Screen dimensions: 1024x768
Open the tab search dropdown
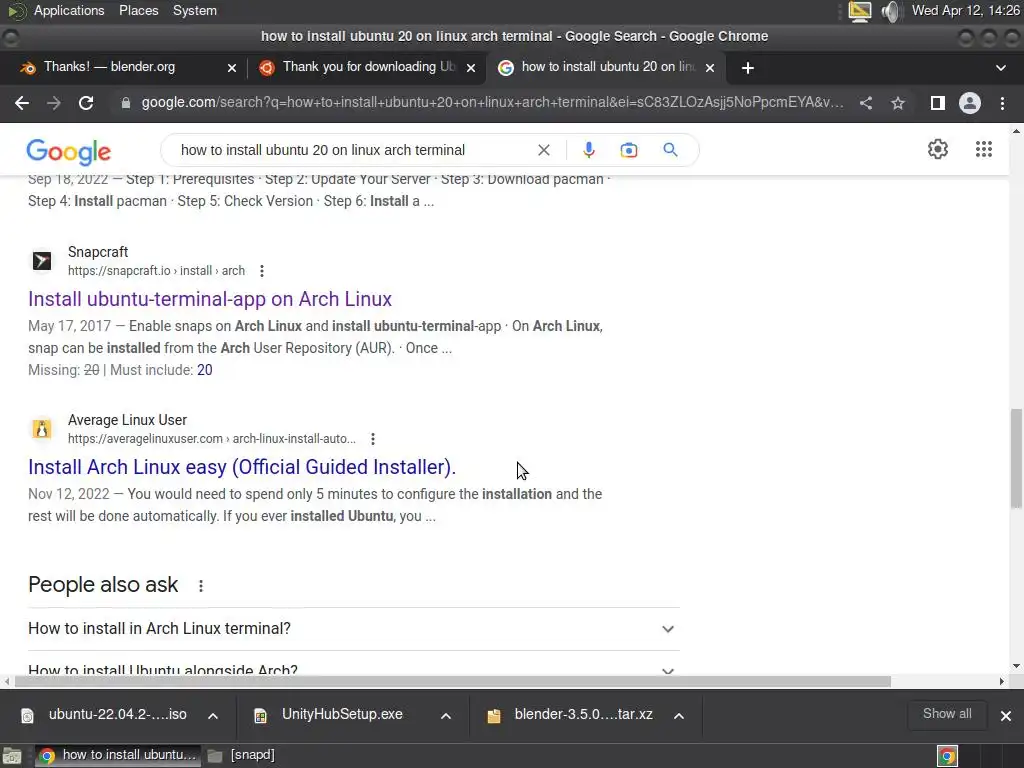(1000, 68)
